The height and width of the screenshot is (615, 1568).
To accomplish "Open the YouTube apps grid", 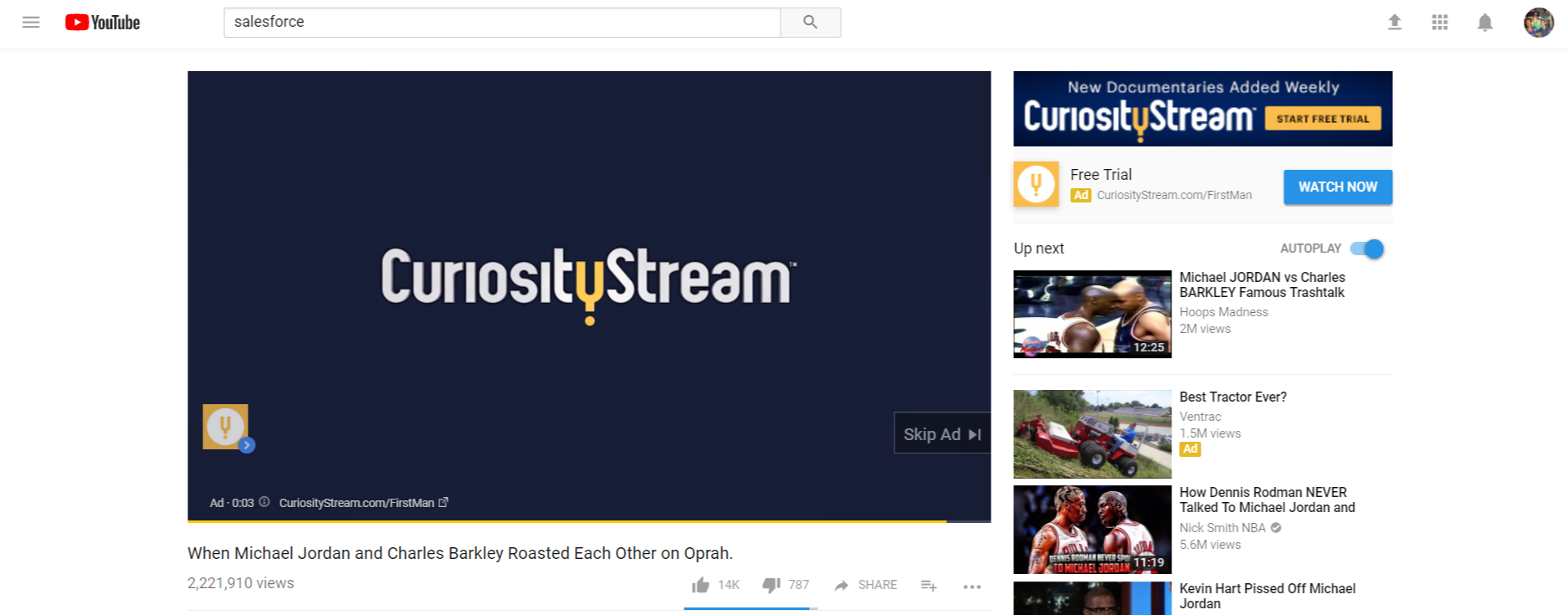I will click(1439, 23).
